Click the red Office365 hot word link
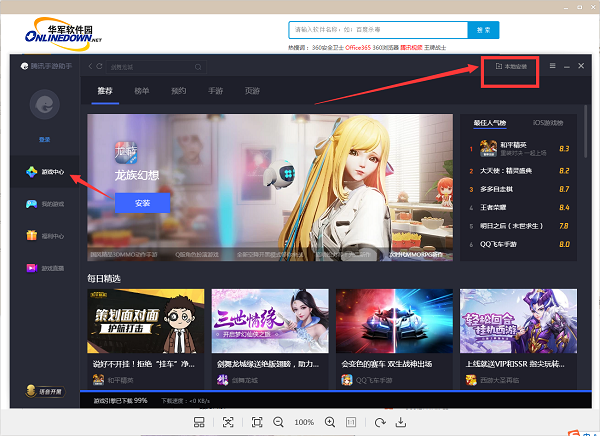The width and height of the screenshot is (600, 436). (x=358, y=47)
